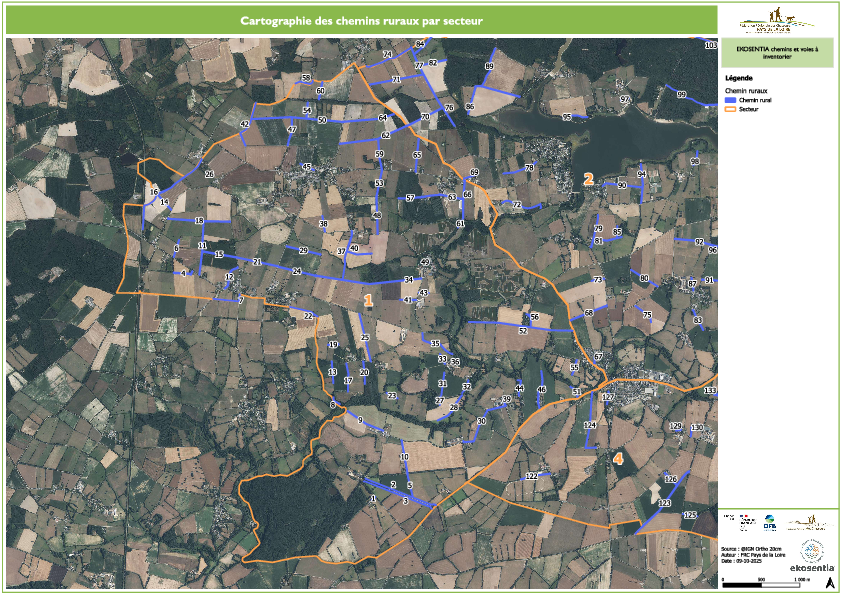
Task: Click the small hikers logo beside OFB
Action: 806,522
